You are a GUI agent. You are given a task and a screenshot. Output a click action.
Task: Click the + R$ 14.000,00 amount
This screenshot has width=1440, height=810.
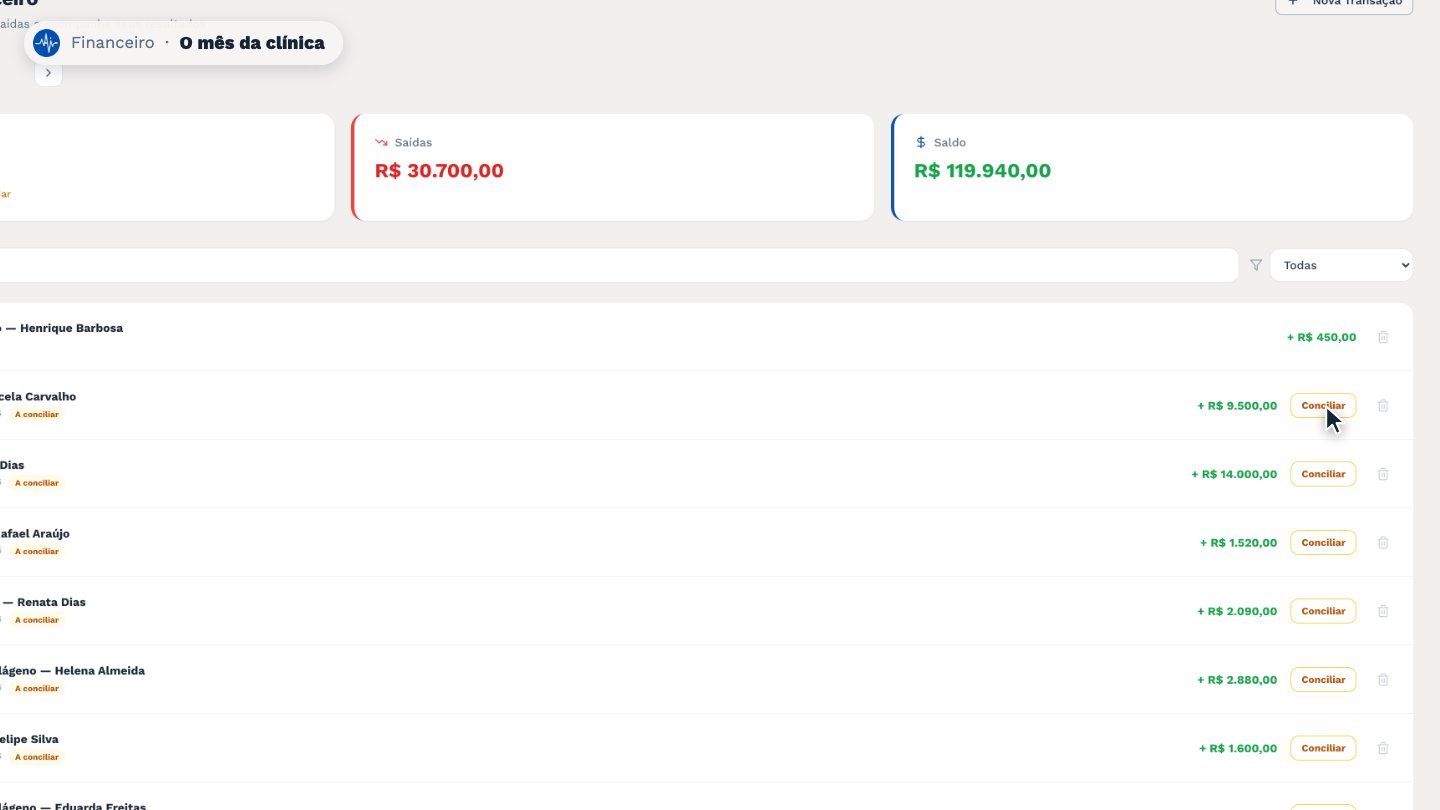(1234, 474)
